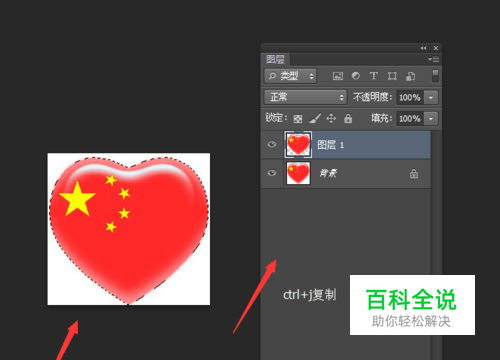Click the 图层 1 layer name
Viewport: 500px width, 360px height.
point(331,145)
